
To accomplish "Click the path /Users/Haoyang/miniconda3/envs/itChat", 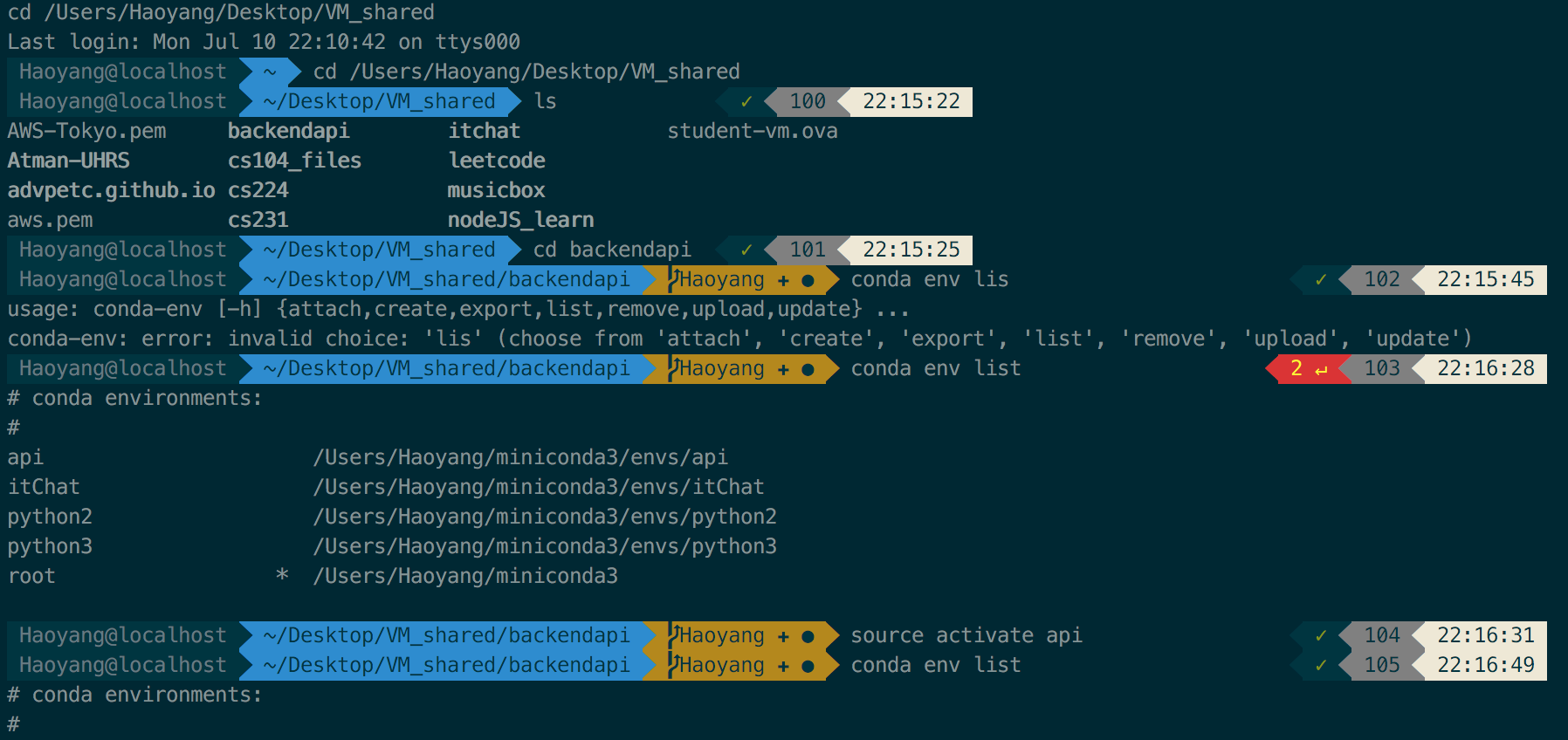I will 538,487.
